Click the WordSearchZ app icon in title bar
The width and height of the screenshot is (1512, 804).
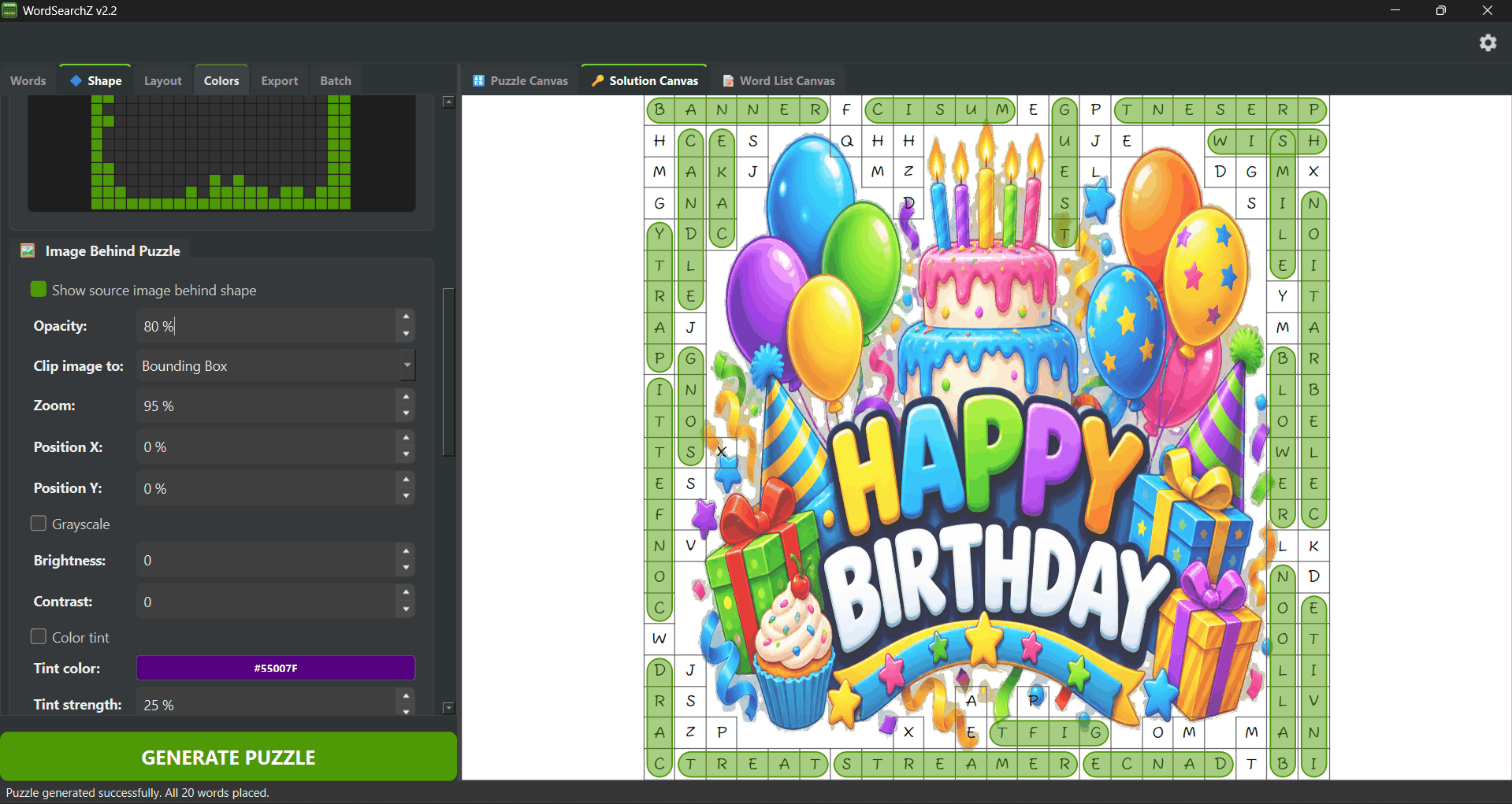coord(9,10)
